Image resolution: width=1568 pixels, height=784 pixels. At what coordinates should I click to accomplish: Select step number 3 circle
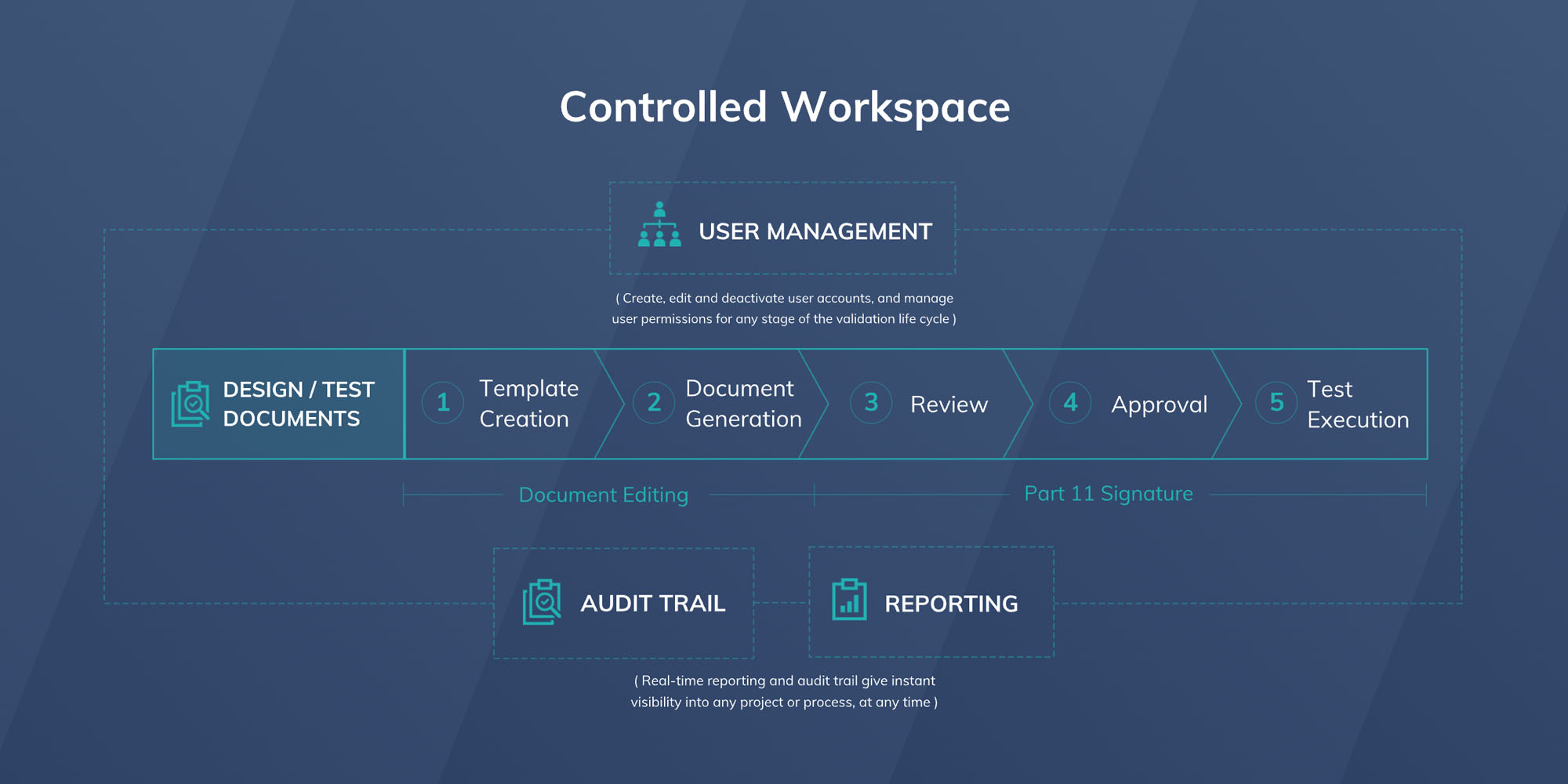coord(871,402)
